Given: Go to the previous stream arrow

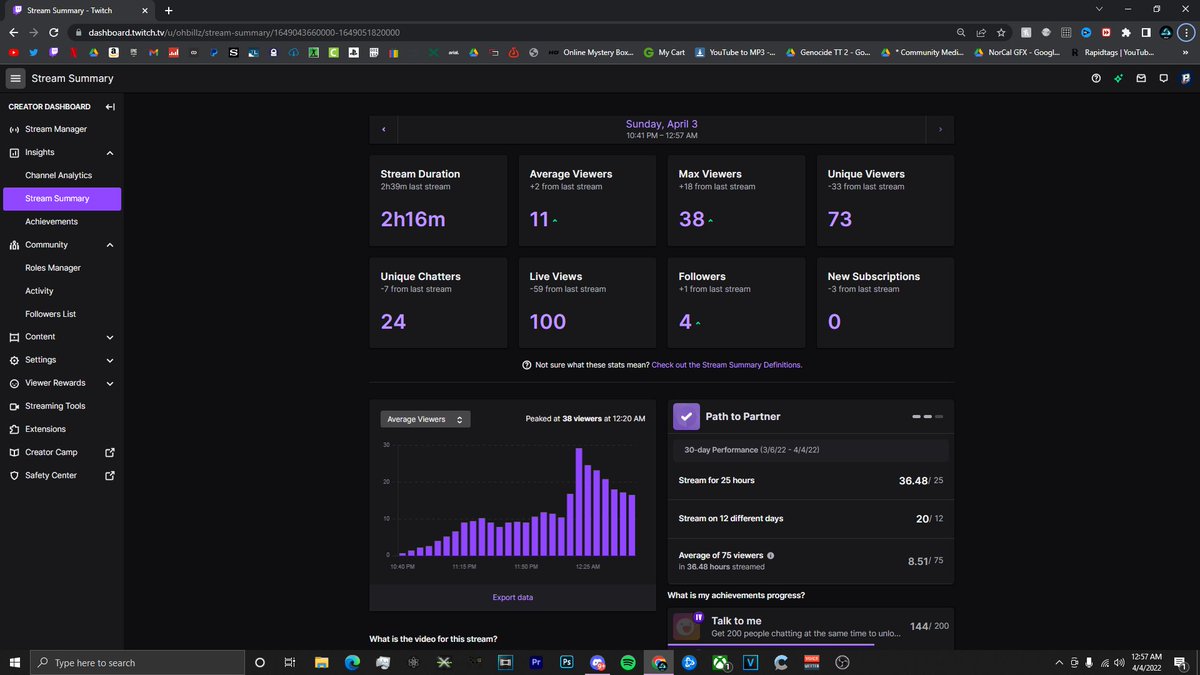Looking at the screenshot, I should click(x=384, y=130).
